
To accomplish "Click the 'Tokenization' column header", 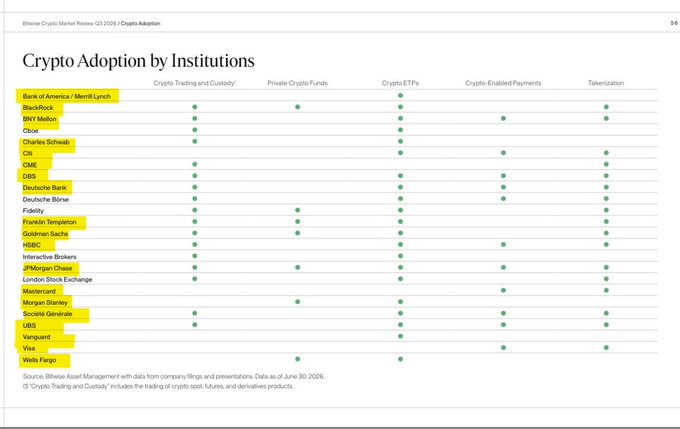I will [606, 83].
